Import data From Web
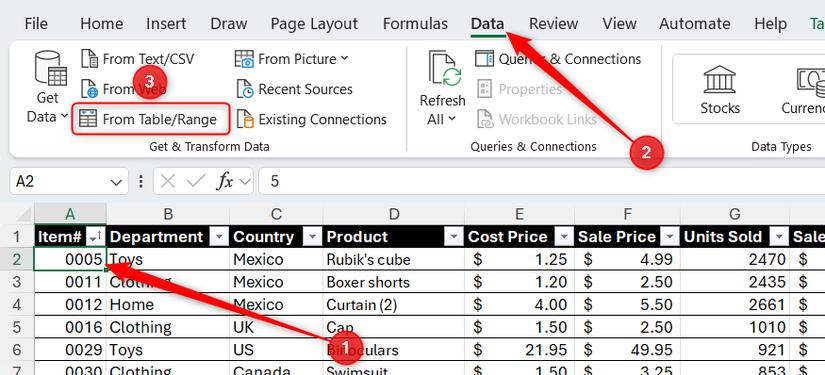Image resolution: width=825 pixels, height=375 pixels. [124, 89]
